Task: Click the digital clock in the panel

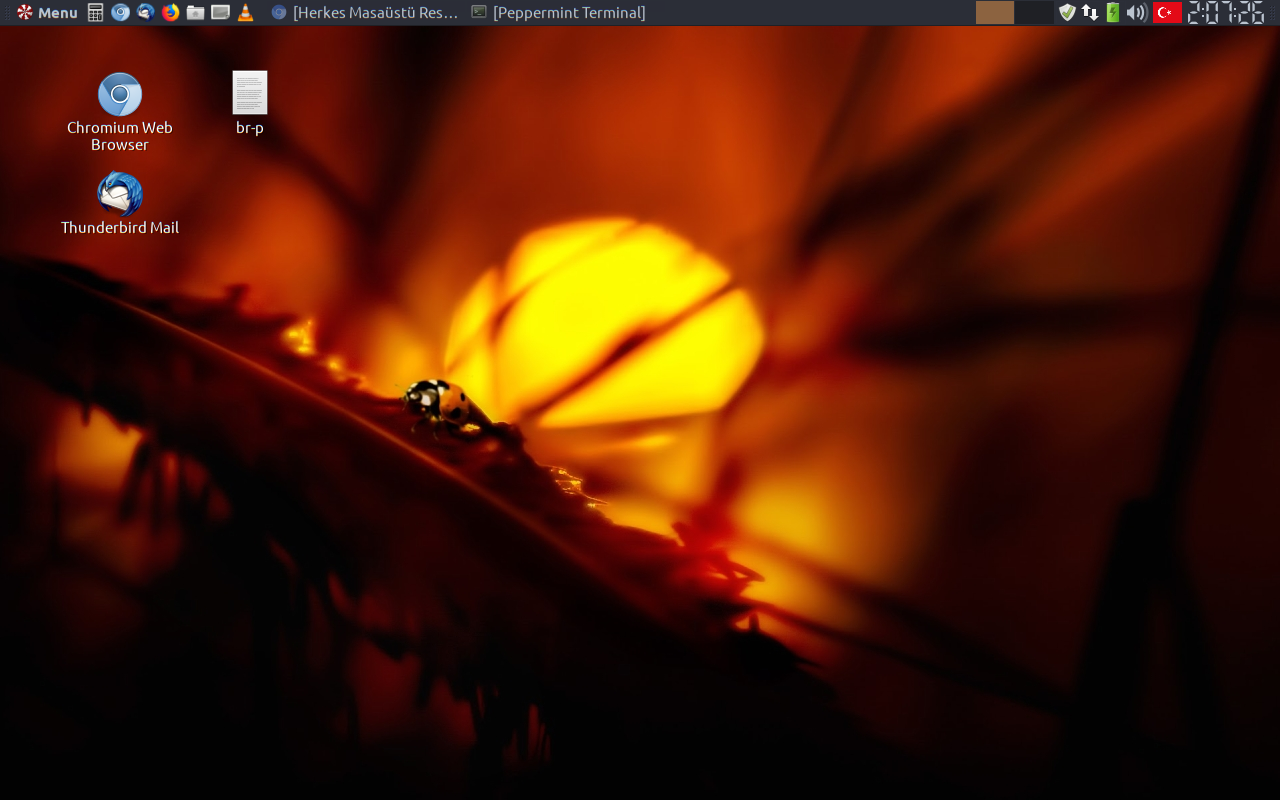Action: coord(1226,12)
